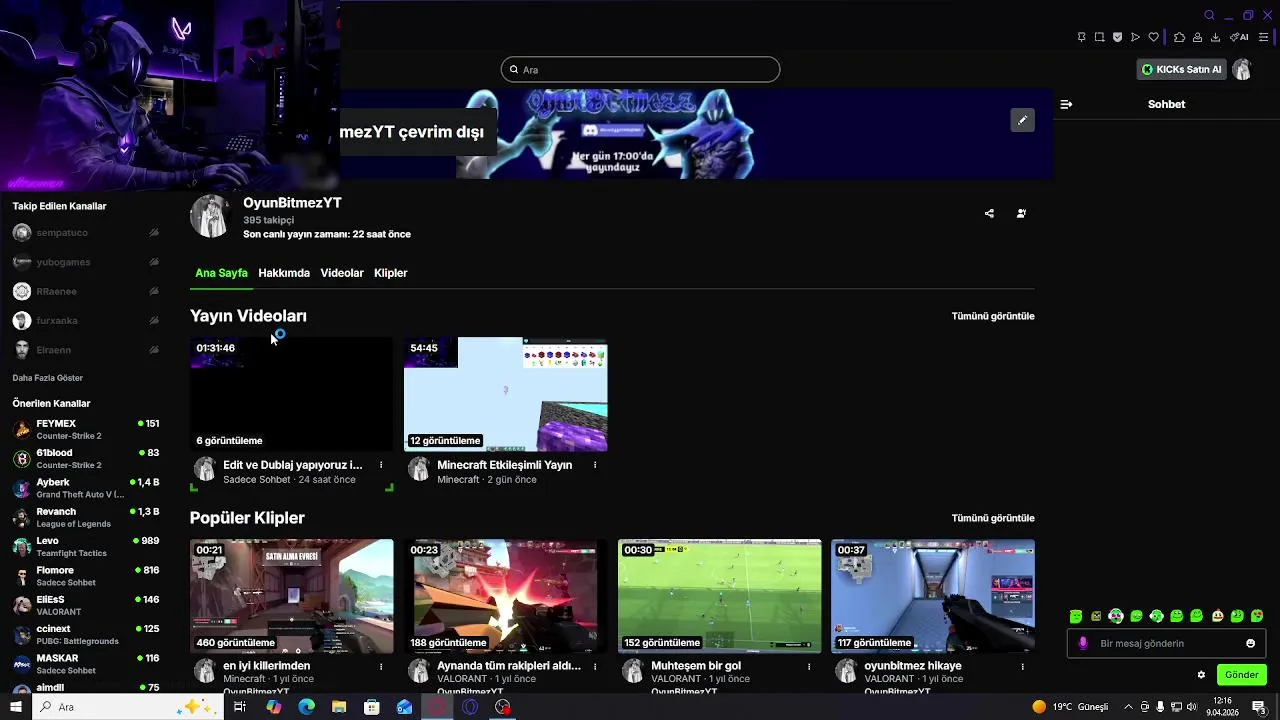Viewport: 1280px width, 720px height.
Task: Open the 00:37 oyunbitmez hikaye clip thumbnail
Action: coord(933,596)
